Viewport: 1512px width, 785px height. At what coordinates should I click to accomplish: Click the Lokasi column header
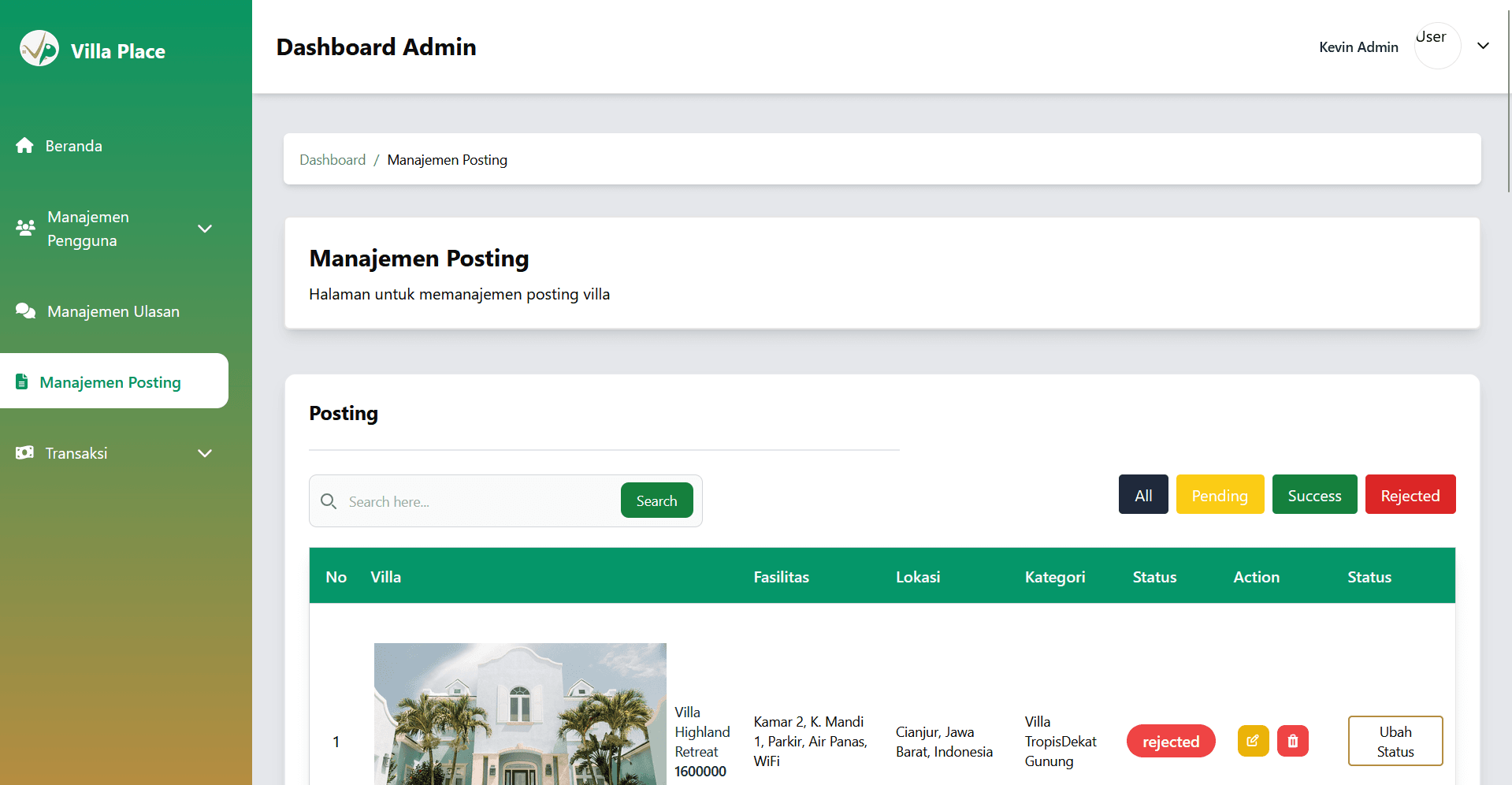pos(918,577)
